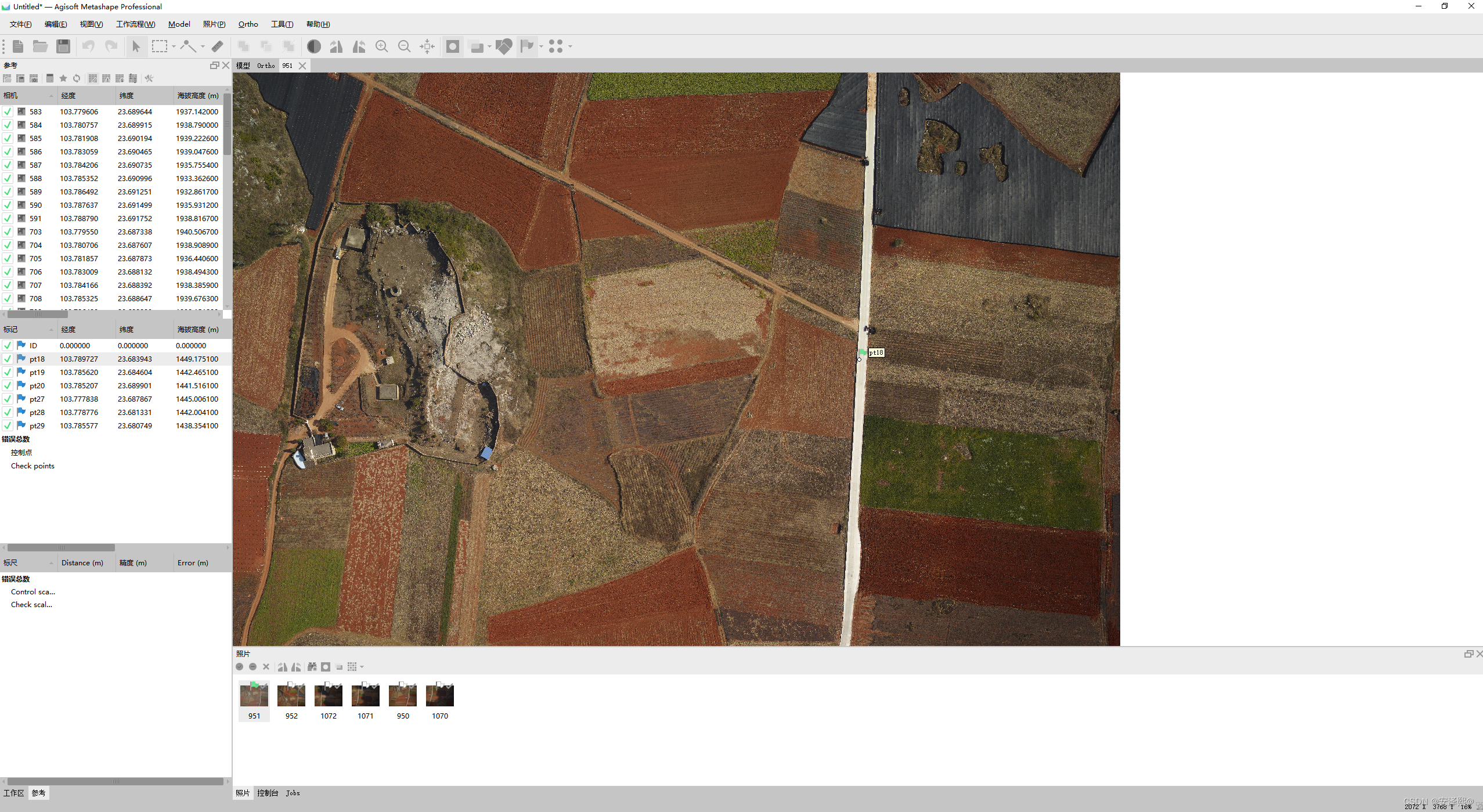Screen dimensions: 1483x812
Task: Click the reference settings wrench icon
Action: point(149,78)
